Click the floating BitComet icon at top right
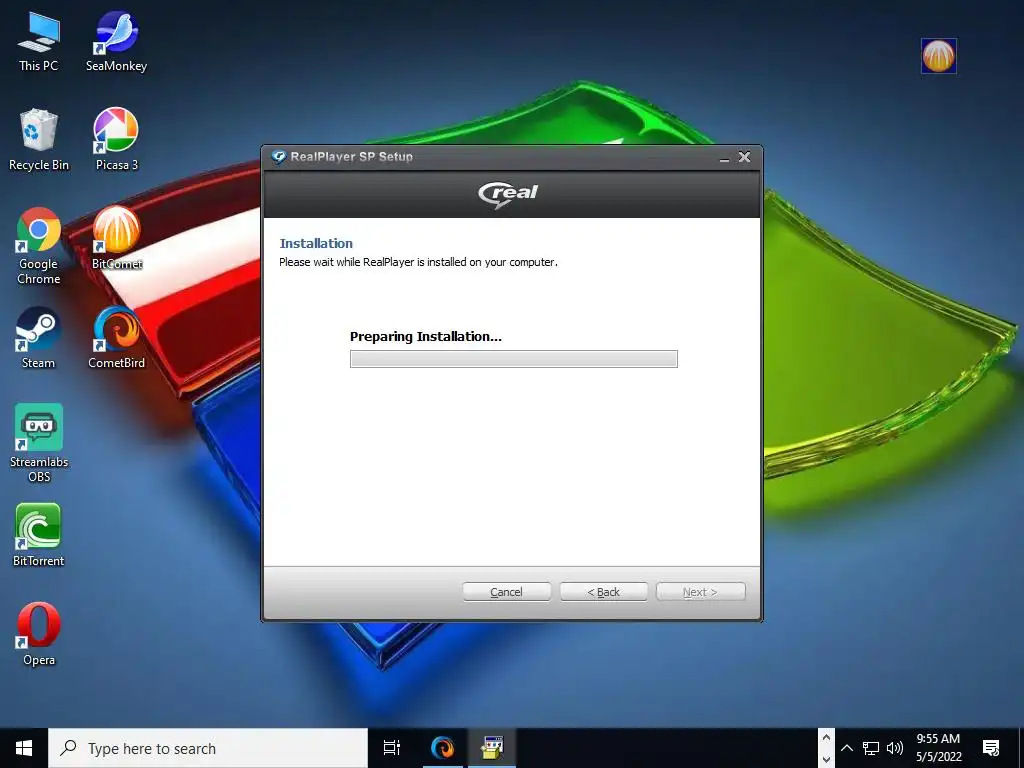 tap(938, 56)
